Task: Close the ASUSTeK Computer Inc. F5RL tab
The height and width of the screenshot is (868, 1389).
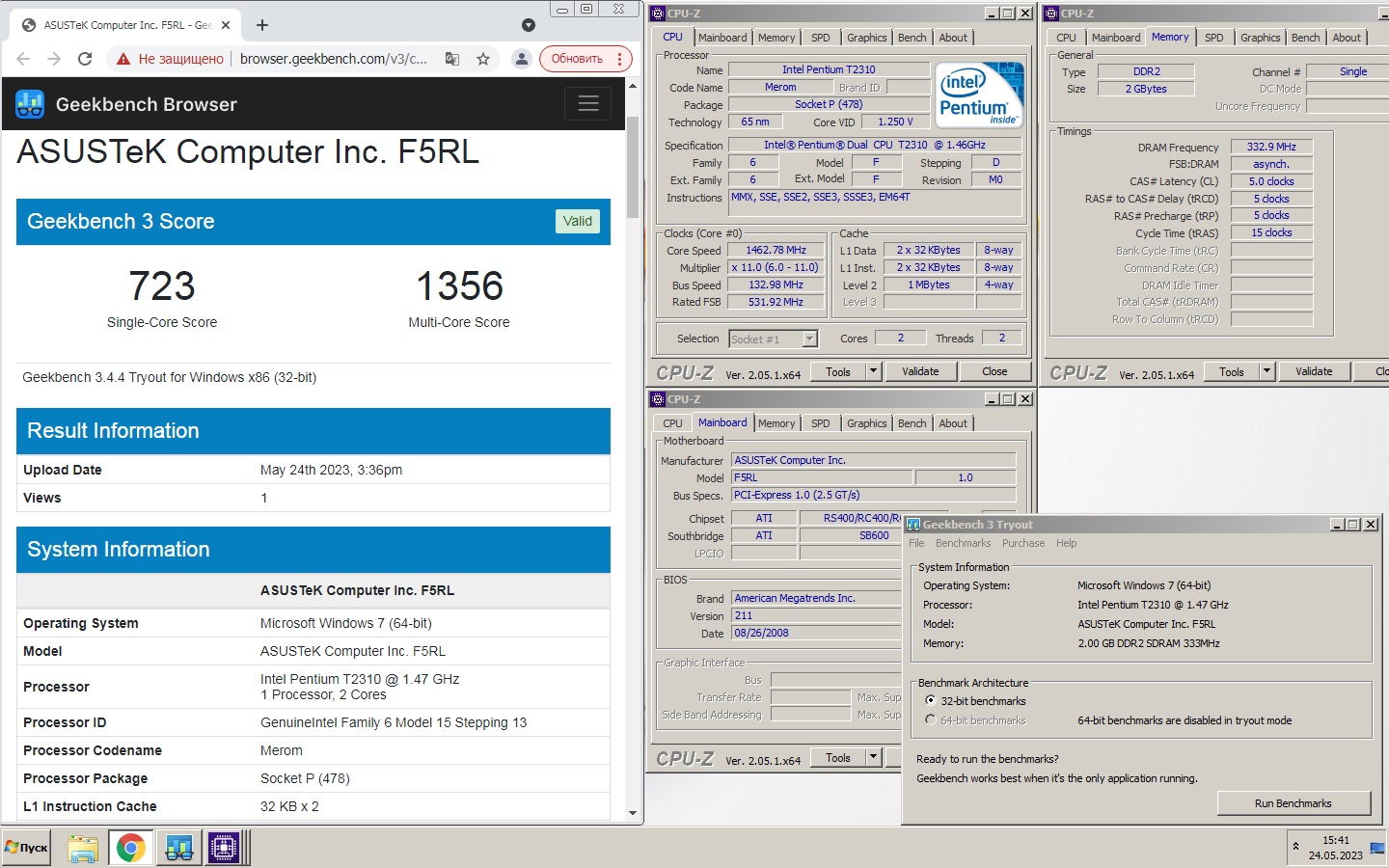Action: (x=226, y=25)
